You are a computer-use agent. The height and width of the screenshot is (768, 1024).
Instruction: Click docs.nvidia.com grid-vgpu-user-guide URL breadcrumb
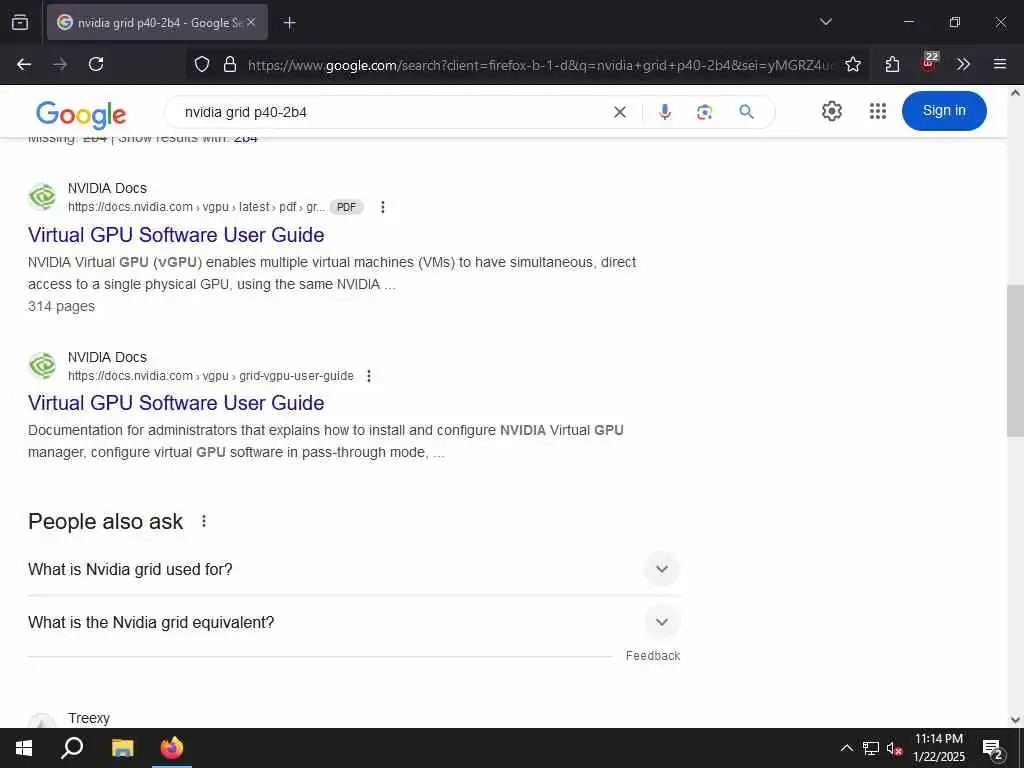pyautogui.click(x=210, y=376)
